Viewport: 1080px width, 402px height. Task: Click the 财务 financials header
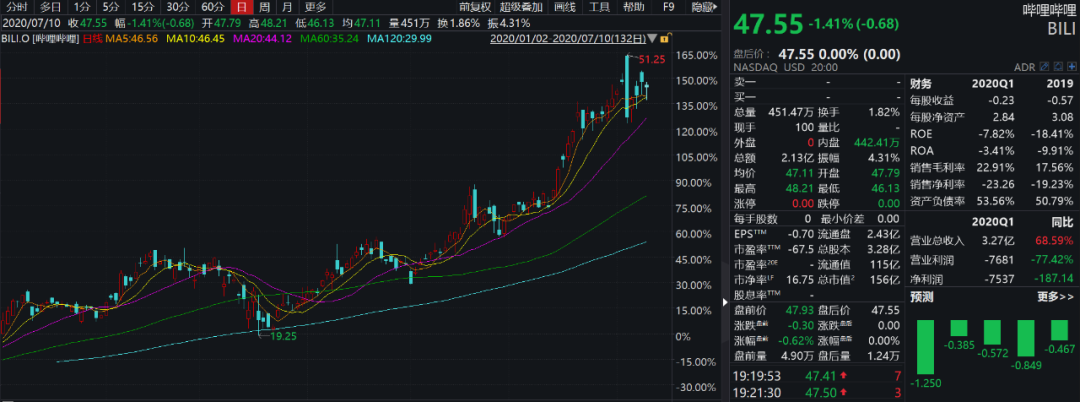pyautogui.click(x=921, y=84)
